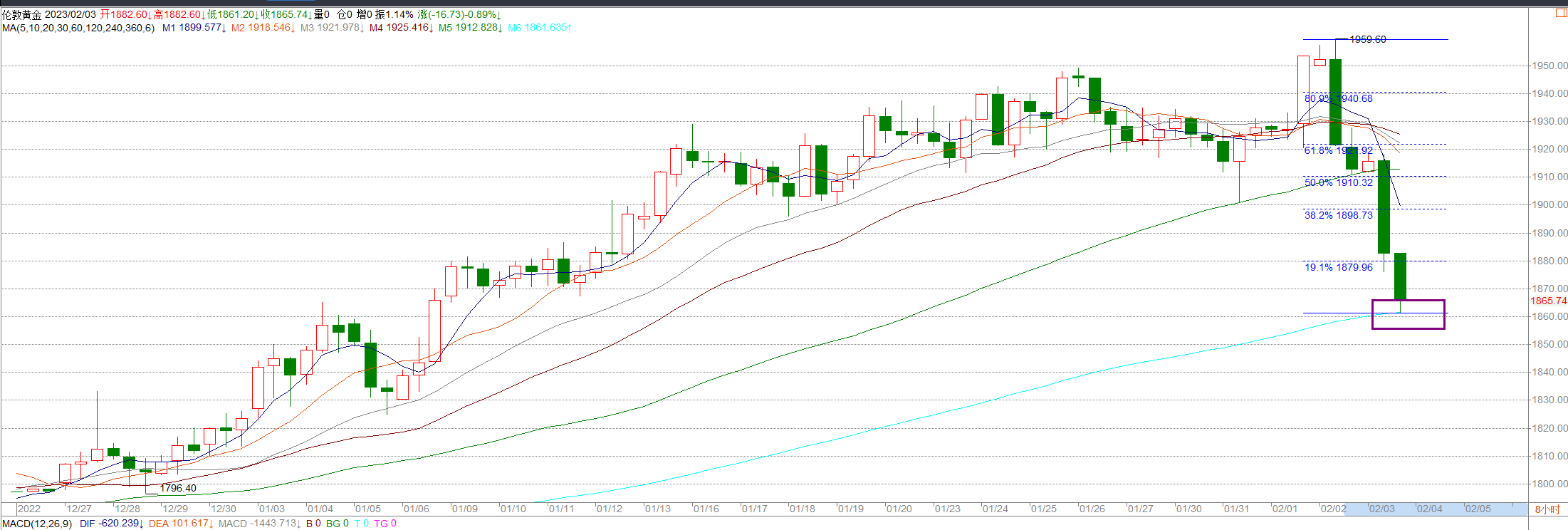Screen dimensions: 1568x530
Task: Click the BG 0 readout
Action: pos(338,524)
